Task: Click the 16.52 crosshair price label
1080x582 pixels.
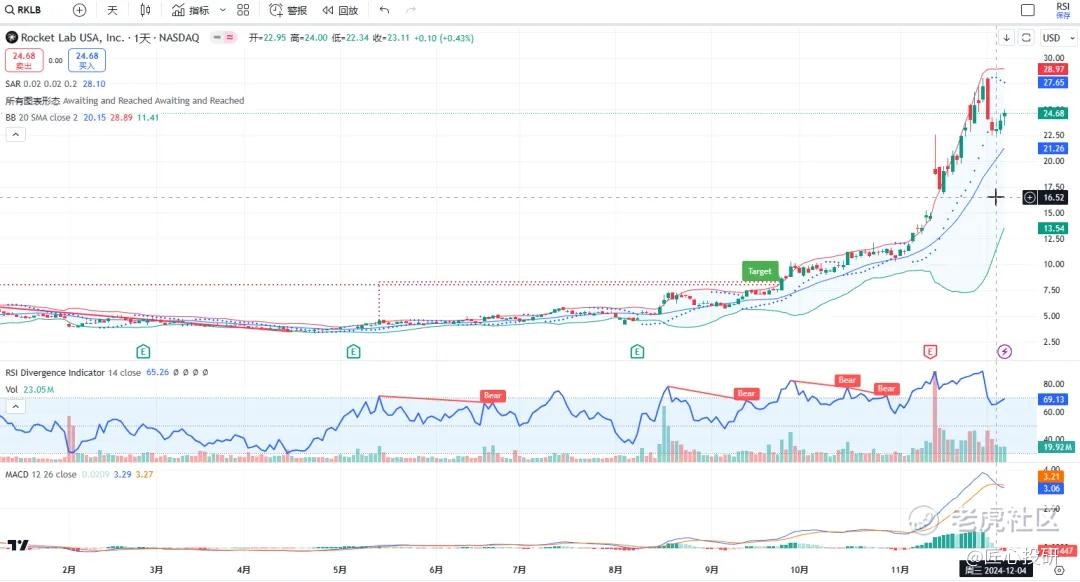Action: 1054,198
